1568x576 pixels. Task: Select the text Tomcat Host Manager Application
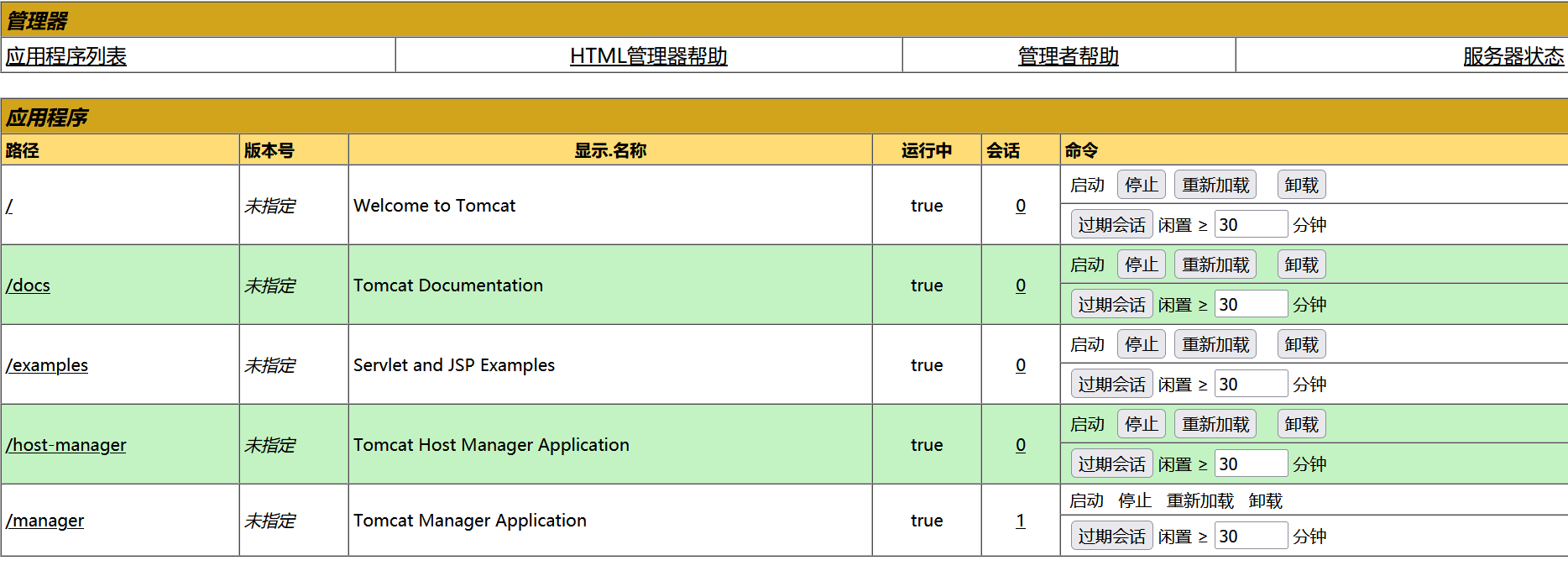point(491,445)
